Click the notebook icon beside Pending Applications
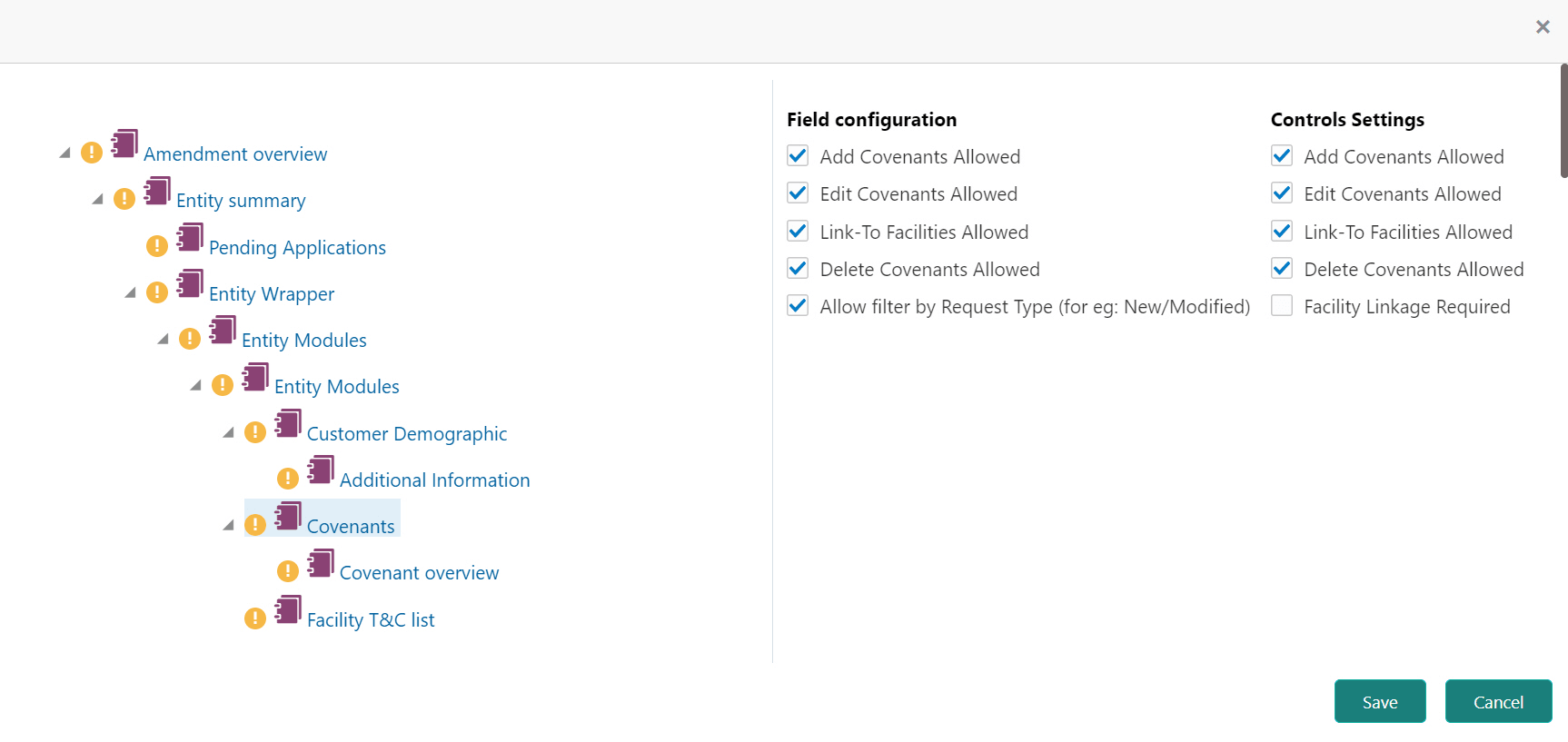This screenshot has height=742, width=1568. click(x=190, y=237)
